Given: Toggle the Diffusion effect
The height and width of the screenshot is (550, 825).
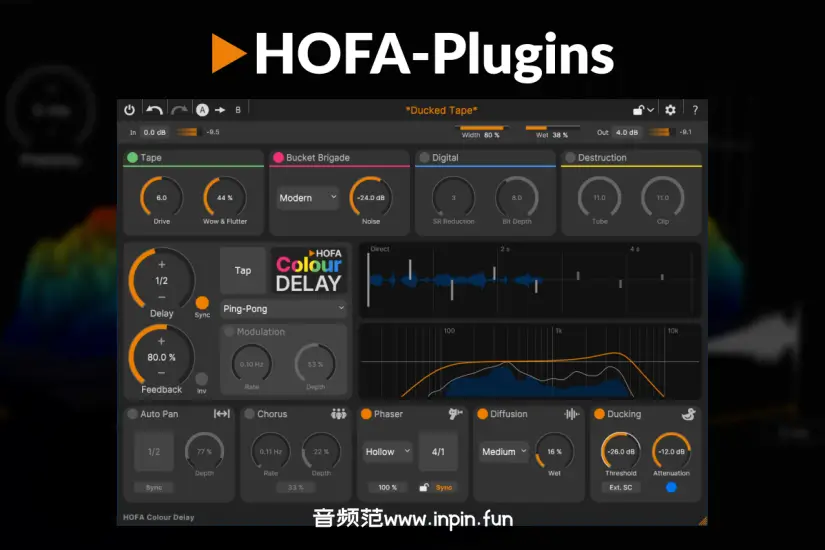Looking at the screenshot, I should [482, 414].
